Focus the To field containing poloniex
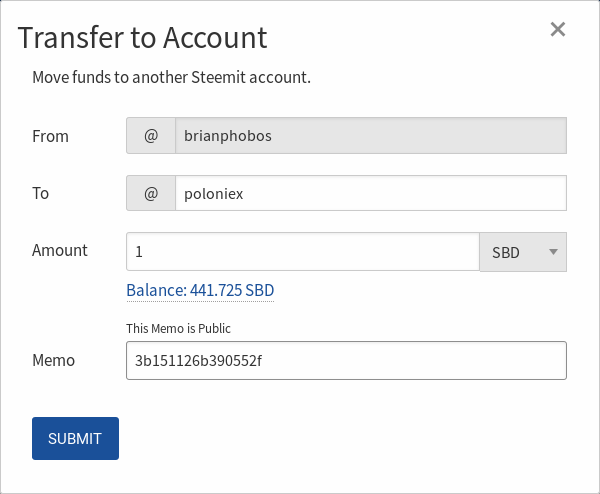The height and width of the screenshot is (494, 600). point(370,194)
